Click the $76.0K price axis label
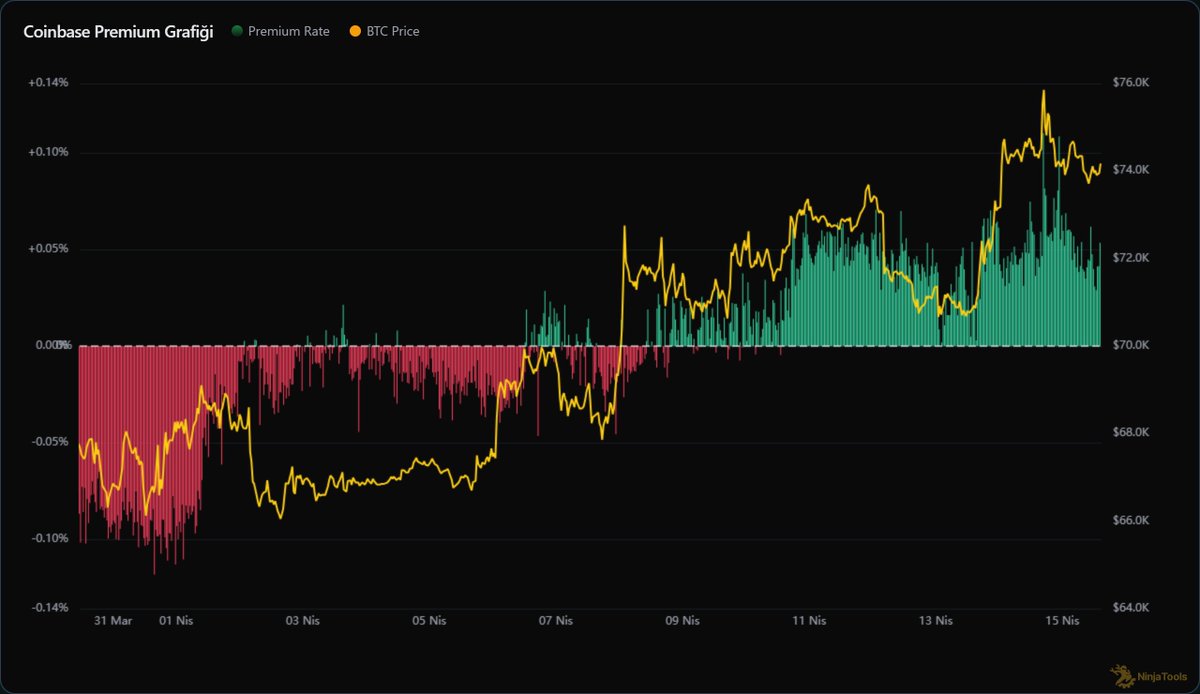The width and height of the screenshot is (1200, 694). [1130, 83]
